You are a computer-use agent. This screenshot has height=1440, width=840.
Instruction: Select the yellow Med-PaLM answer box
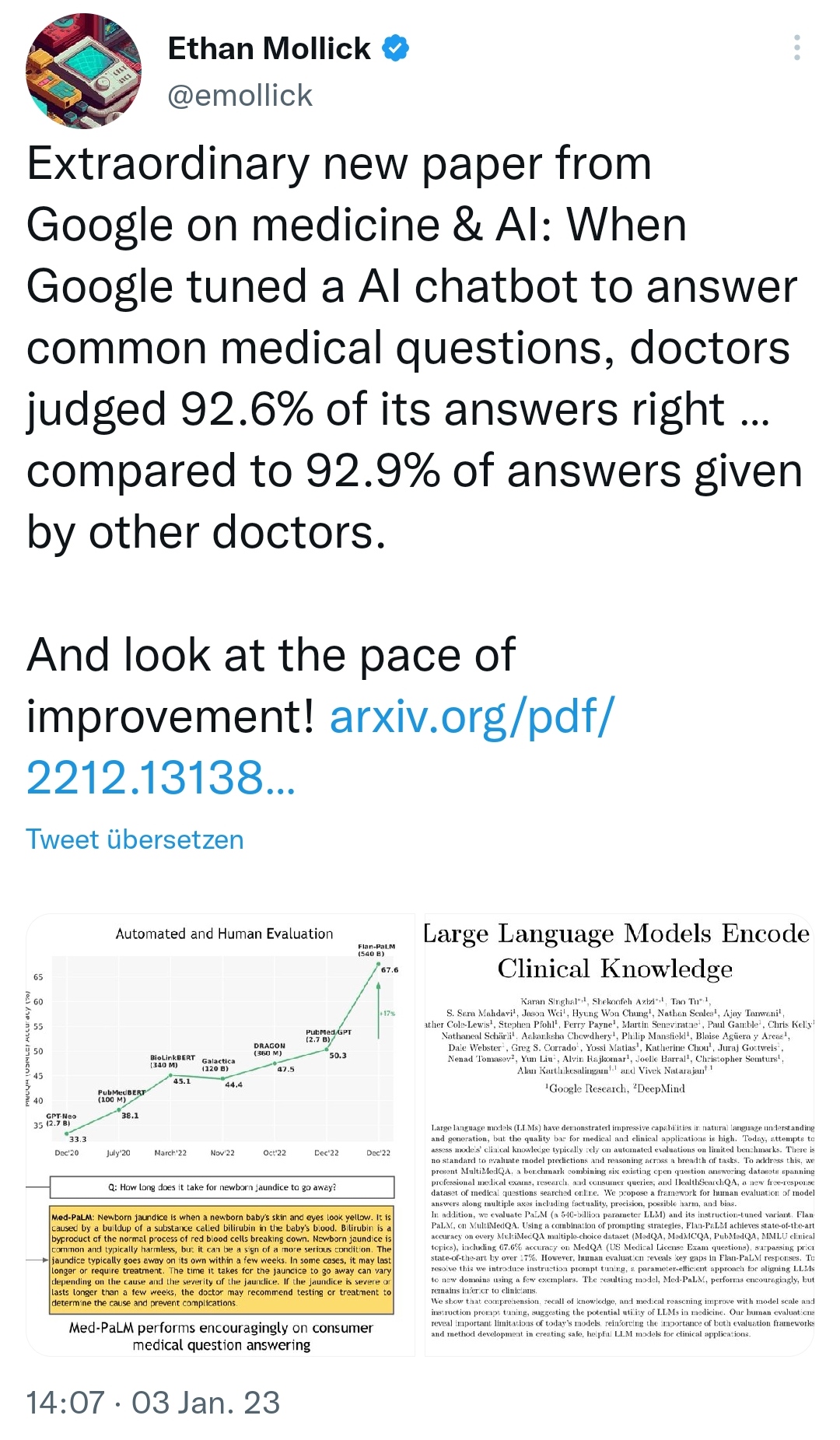point(221,1260)
